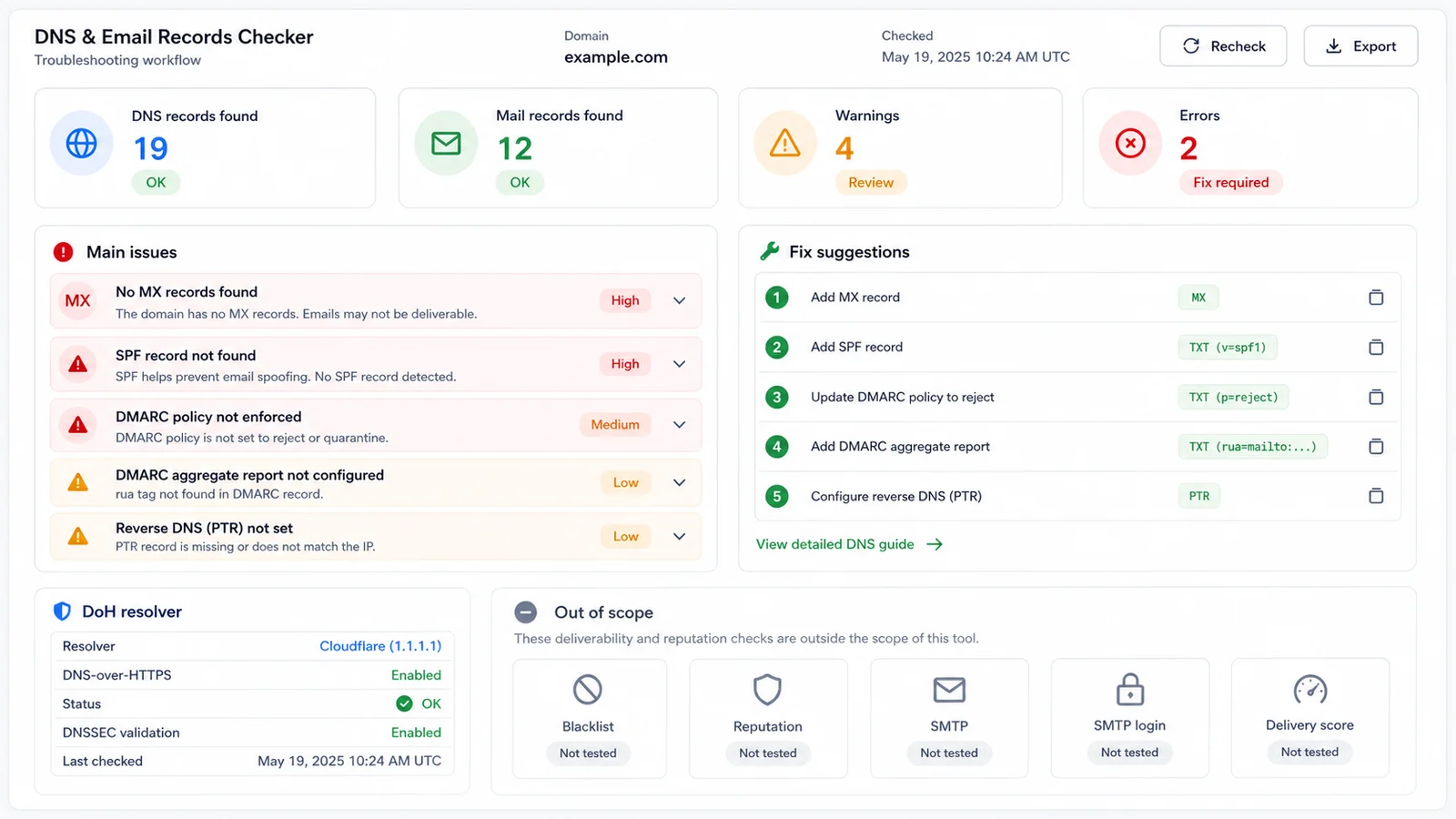Click the OK badge under Mail records

pyautogui.click(x=520, y=182)
